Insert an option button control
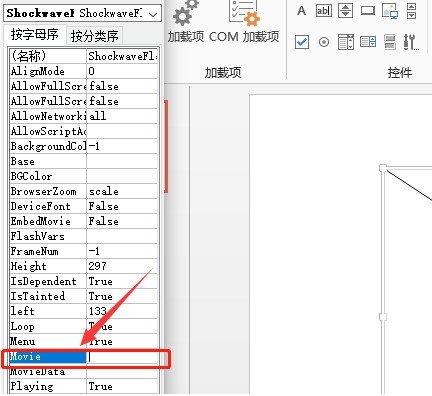Image resolution: width=432 pixels, height=396 pixels. (x=324, y=42)
